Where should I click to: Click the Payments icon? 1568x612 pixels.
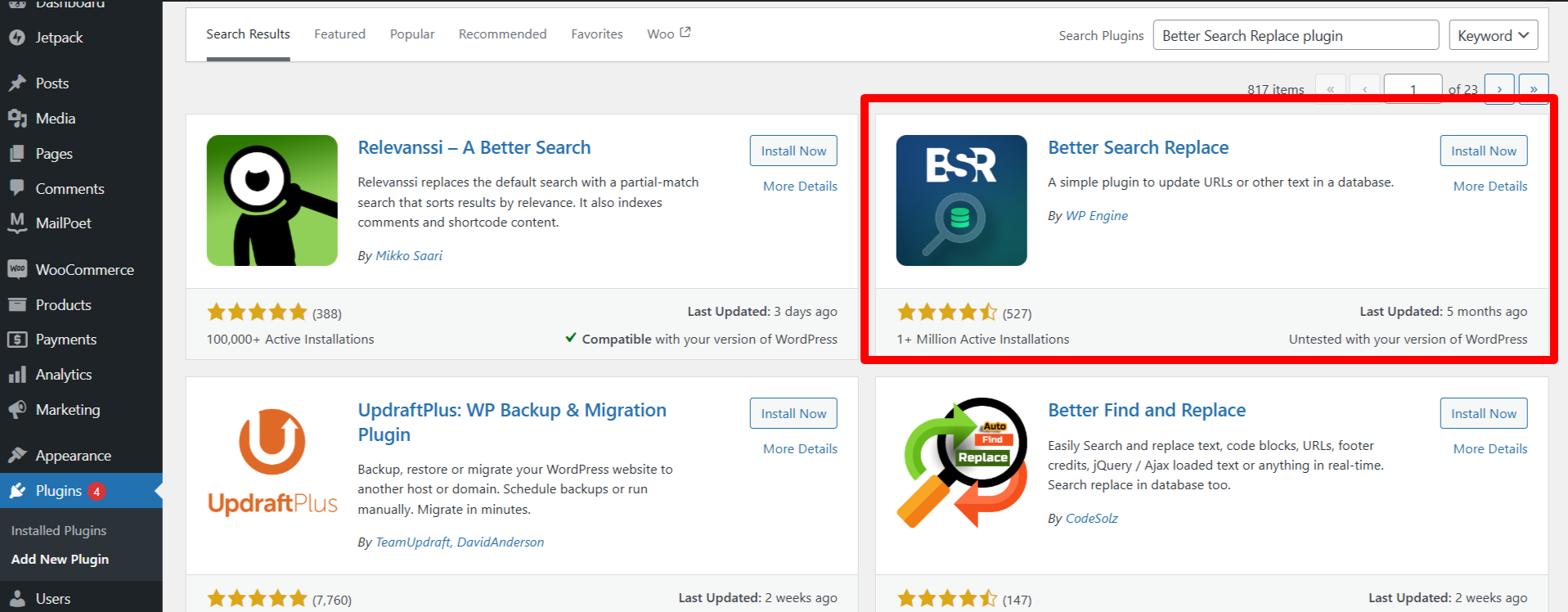click(17, 340)
